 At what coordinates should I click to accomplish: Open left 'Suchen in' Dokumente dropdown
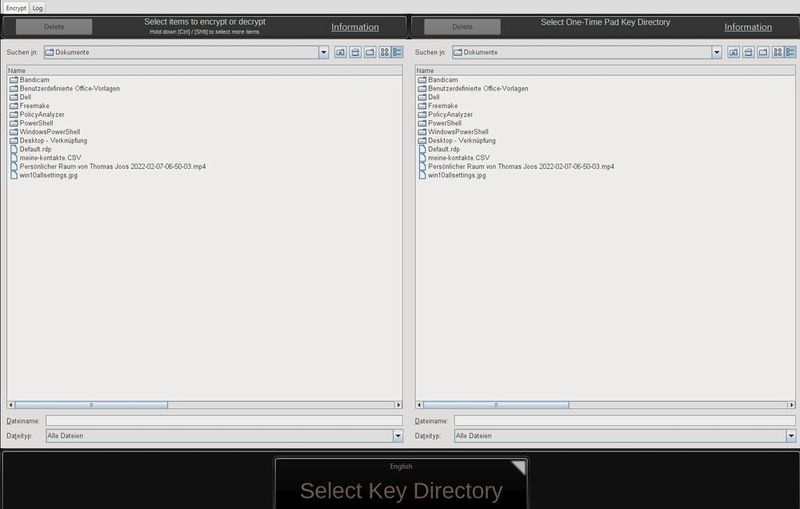323,52
